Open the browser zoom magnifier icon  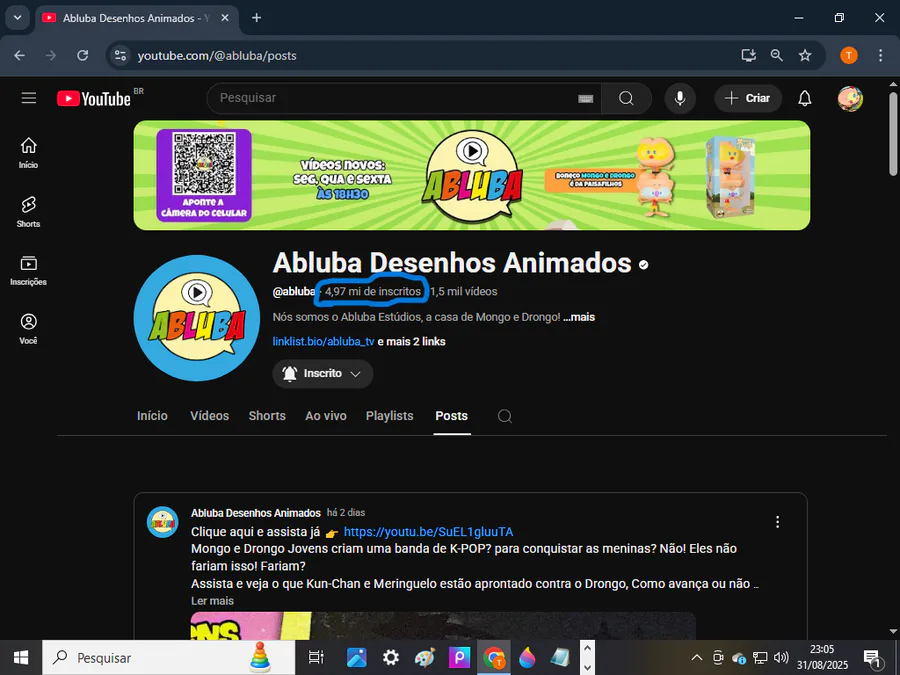point(777,56)
